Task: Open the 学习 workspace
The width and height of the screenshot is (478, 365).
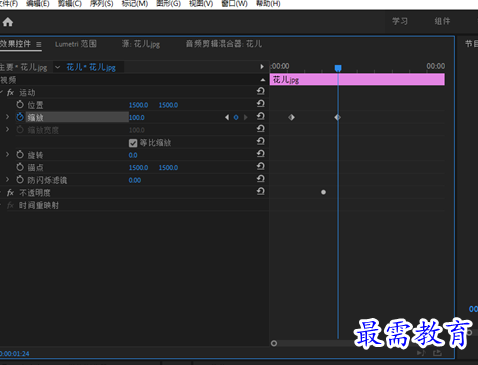Action: pyautogui.click(x=400, y=21)
